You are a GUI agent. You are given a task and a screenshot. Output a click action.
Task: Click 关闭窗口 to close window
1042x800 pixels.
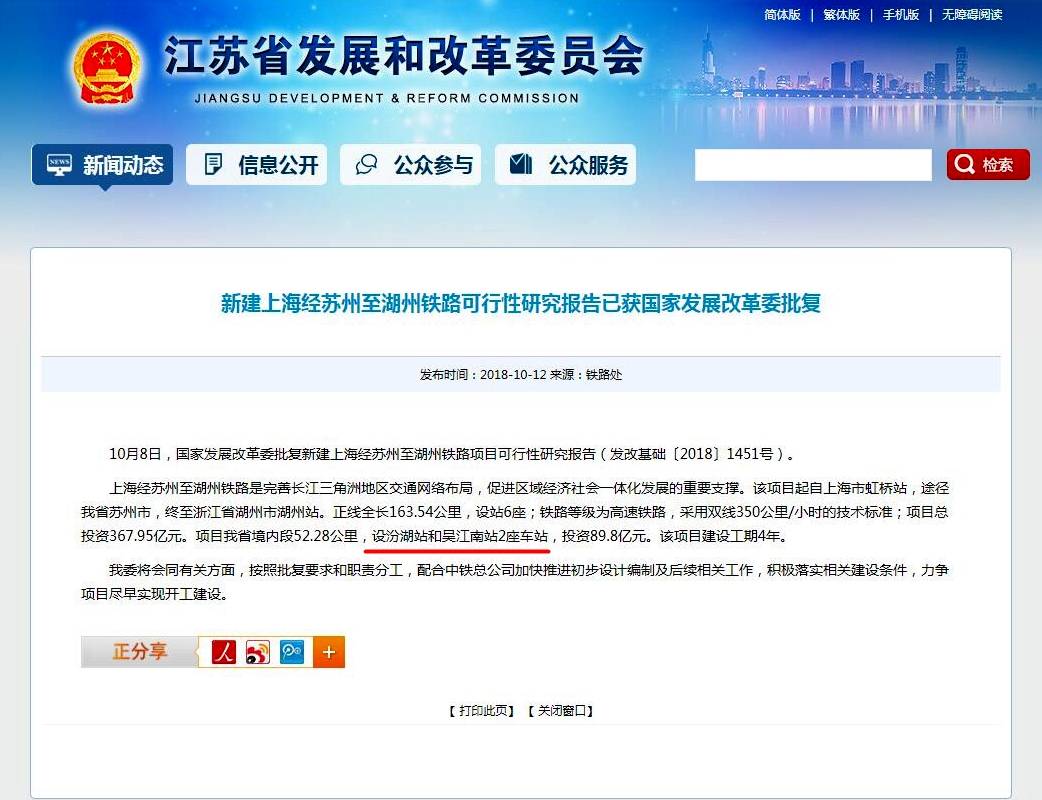(560, 711)
